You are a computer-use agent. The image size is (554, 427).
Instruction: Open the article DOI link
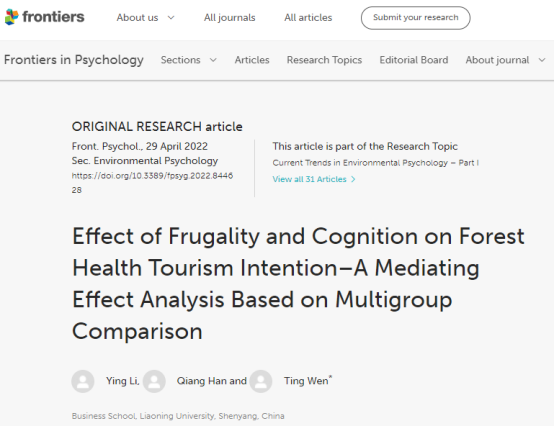click(x=152, y=183)
